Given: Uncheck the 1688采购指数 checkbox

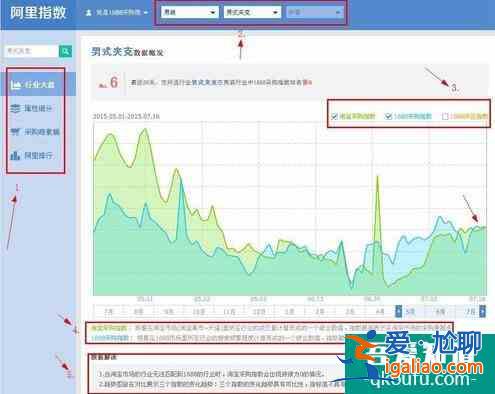Looking at the screenshot, I should [388, 116].
